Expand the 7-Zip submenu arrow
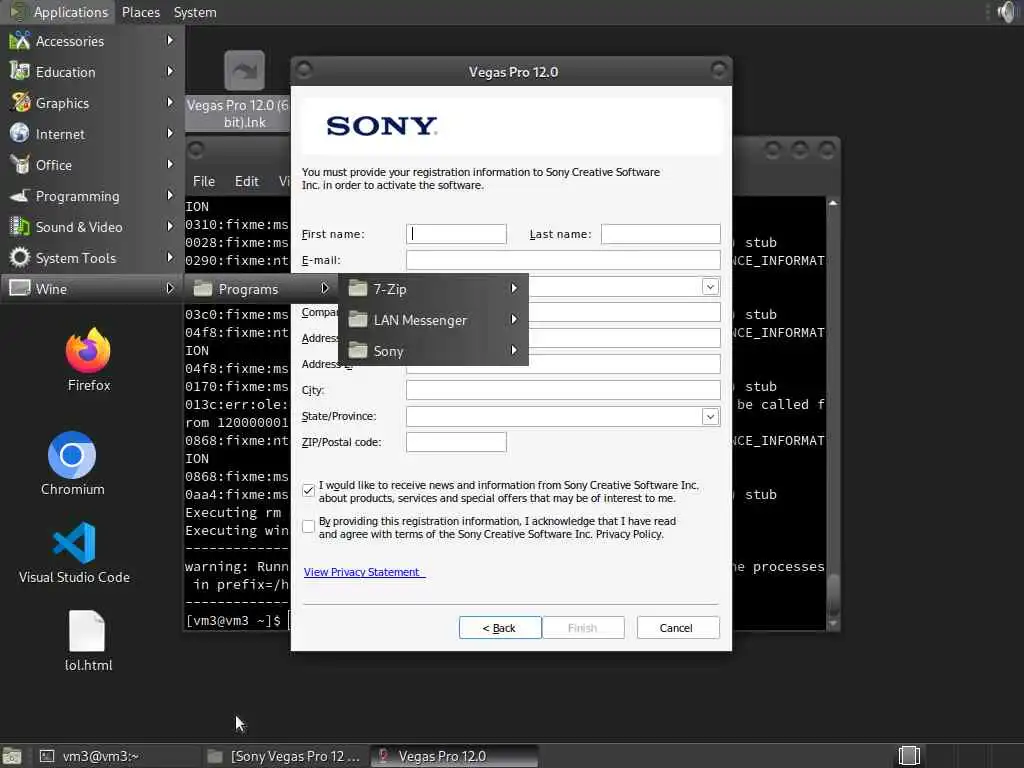This screenshot has height=768, width=1024. click(514, 288)
